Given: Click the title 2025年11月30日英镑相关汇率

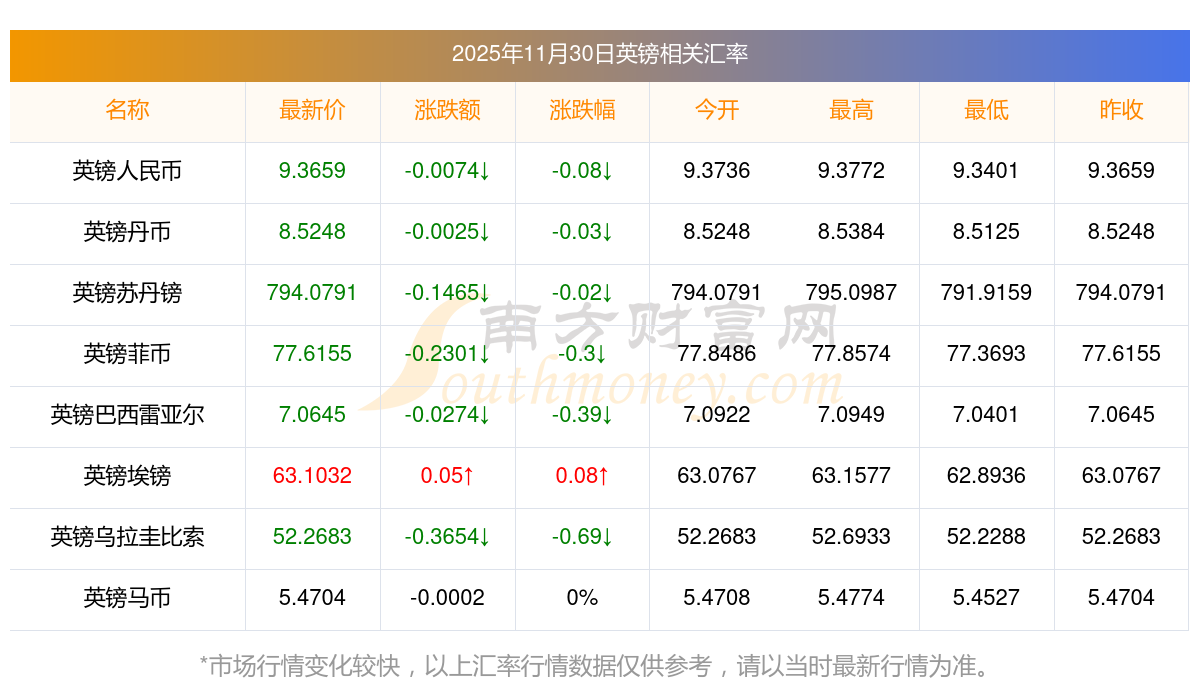Looking at the screenshot, I should click(x=600, y=53).
